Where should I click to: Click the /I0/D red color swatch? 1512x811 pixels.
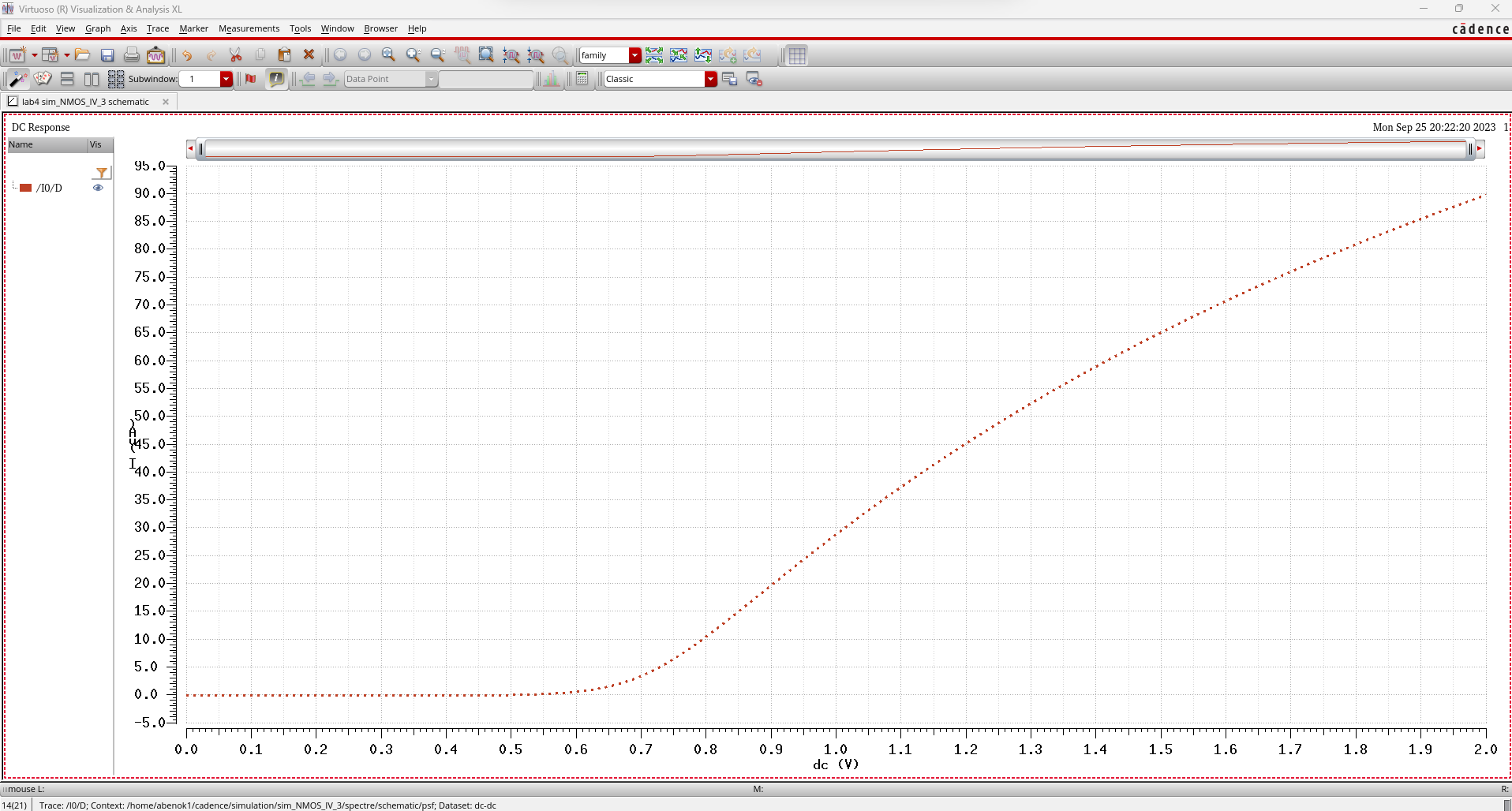click(25, 188)
